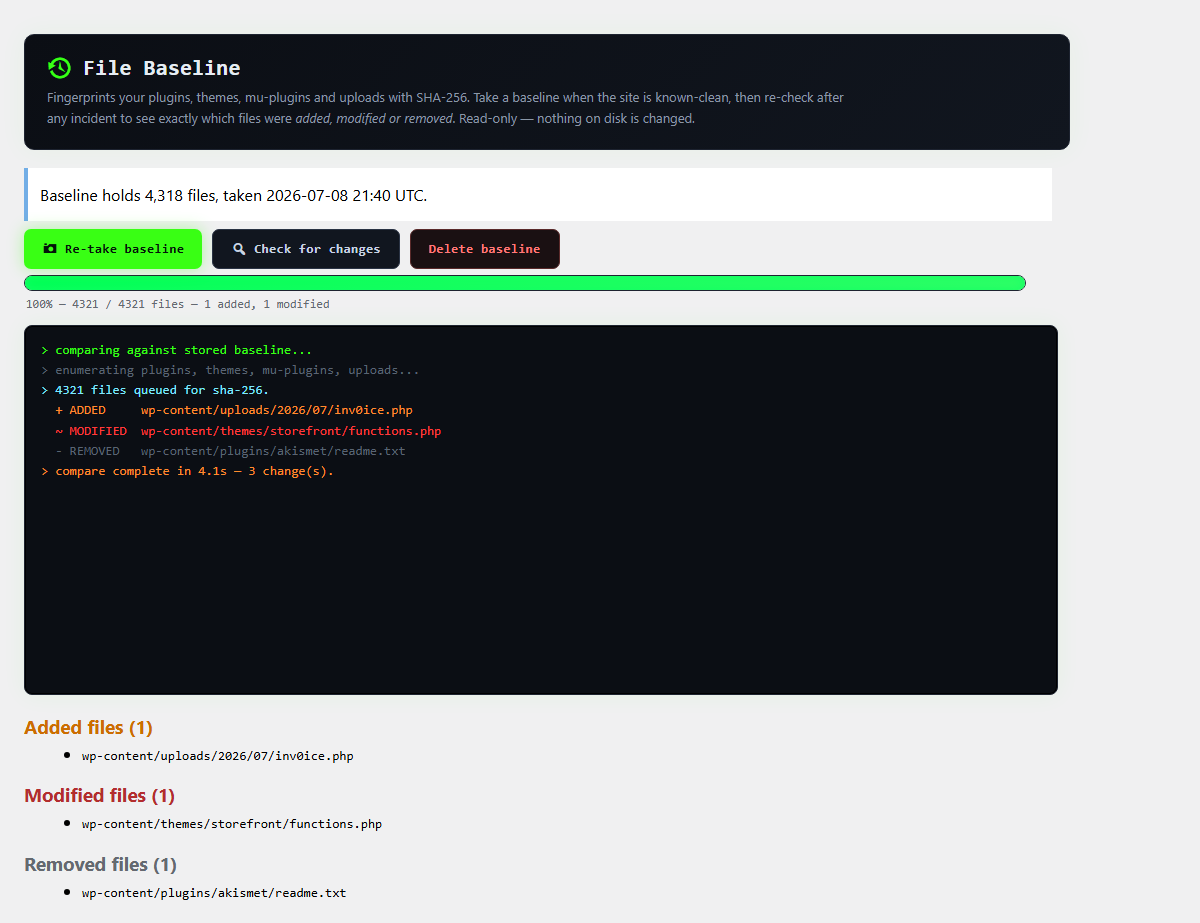This screenshot has width=1200, height=923.
Task: Click the description text mentioning SHA-256
Action: click(x=446, y=108)
